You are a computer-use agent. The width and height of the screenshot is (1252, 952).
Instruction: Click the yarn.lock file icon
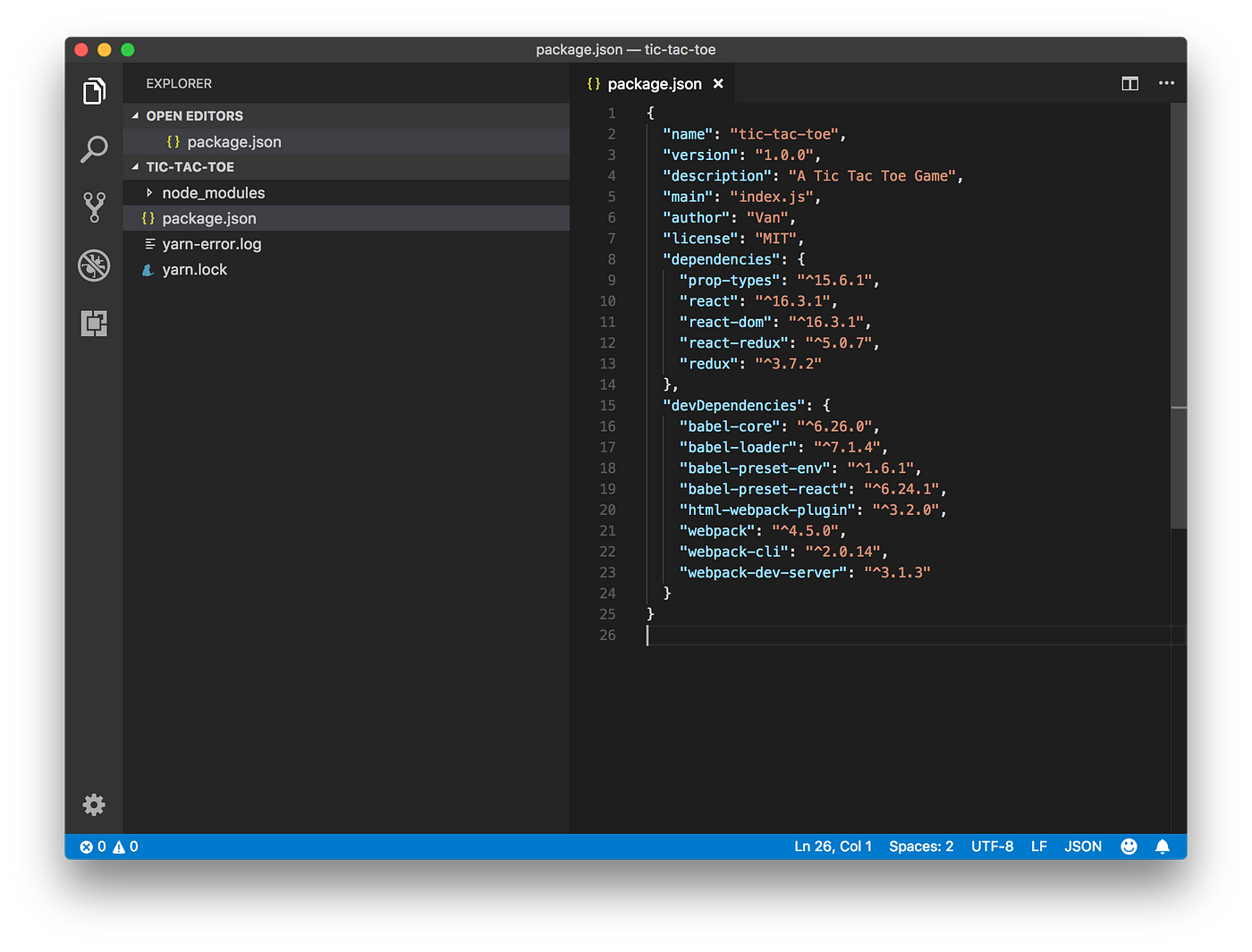pyautogui.click(x=148, y=270)
